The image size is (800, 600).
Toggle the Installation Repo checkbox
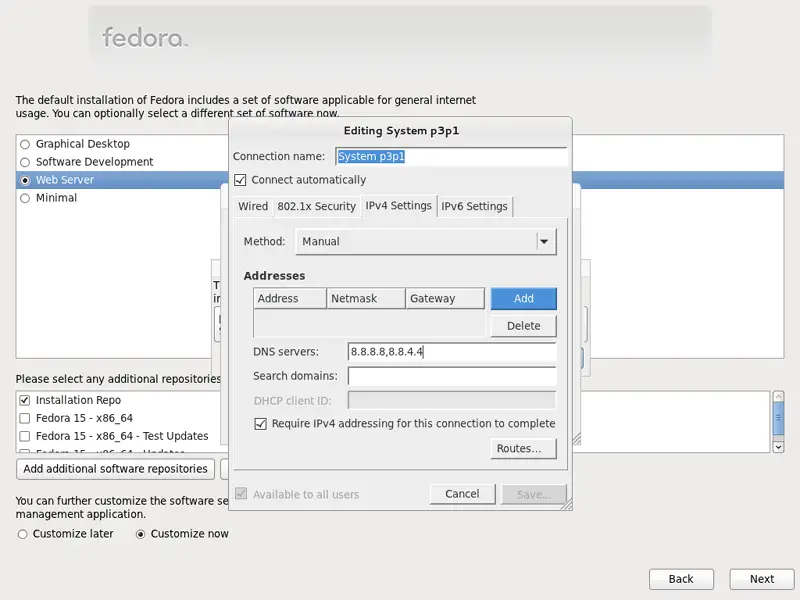(24, 400)
